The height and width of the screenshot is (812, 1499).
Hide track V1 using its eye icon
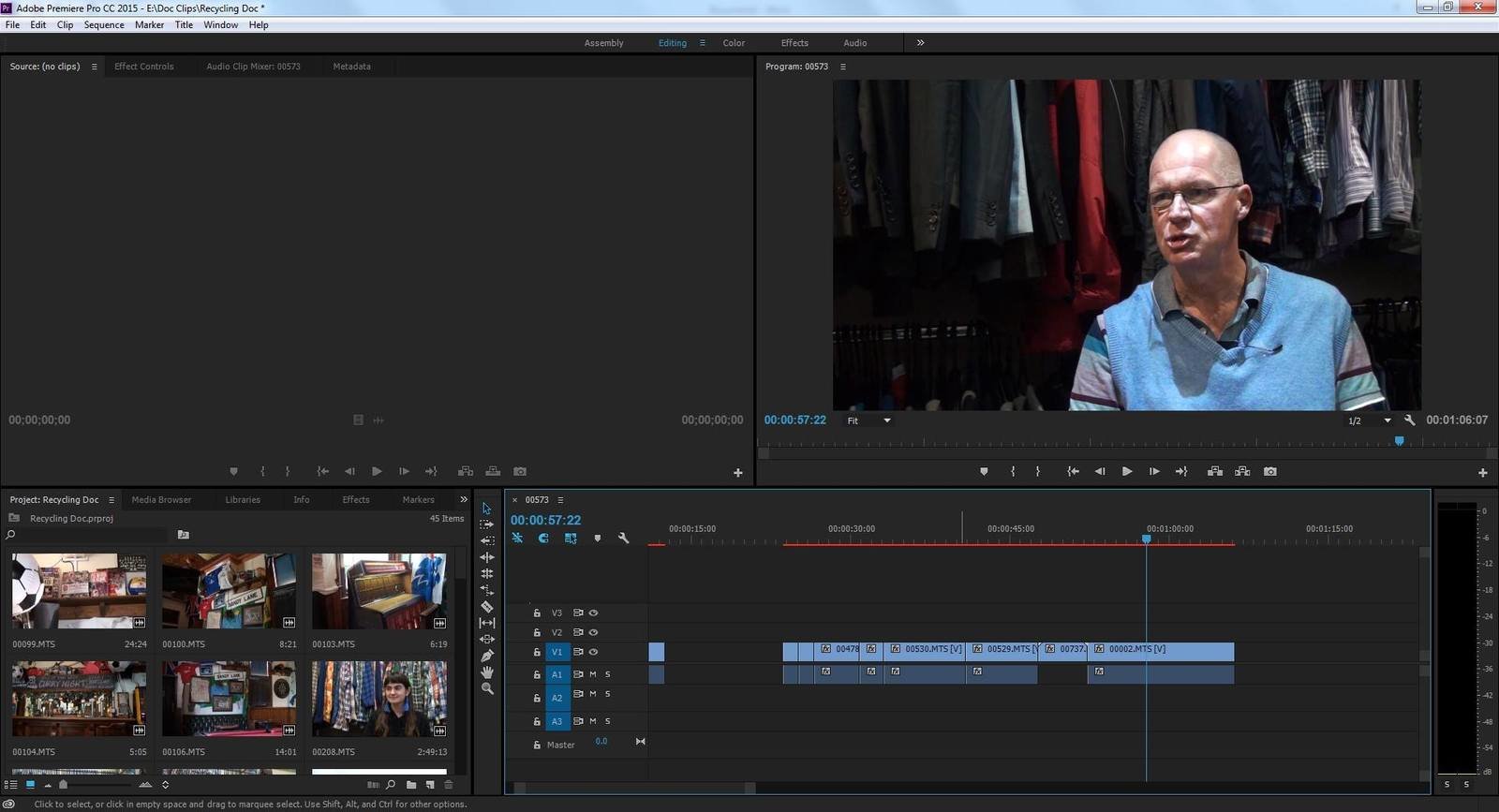593,652
